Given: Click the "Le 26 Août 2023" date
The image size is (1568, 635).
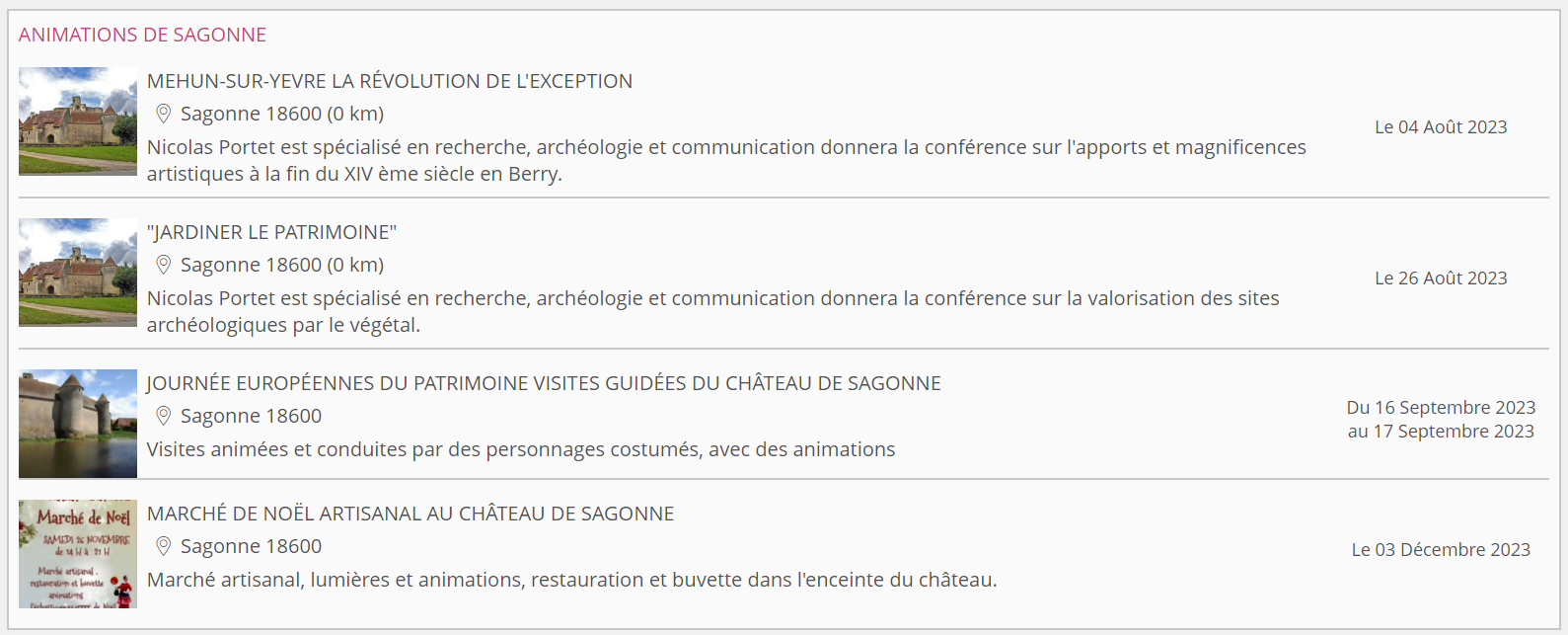Looking at the screenshot, I should [1441, 278].
